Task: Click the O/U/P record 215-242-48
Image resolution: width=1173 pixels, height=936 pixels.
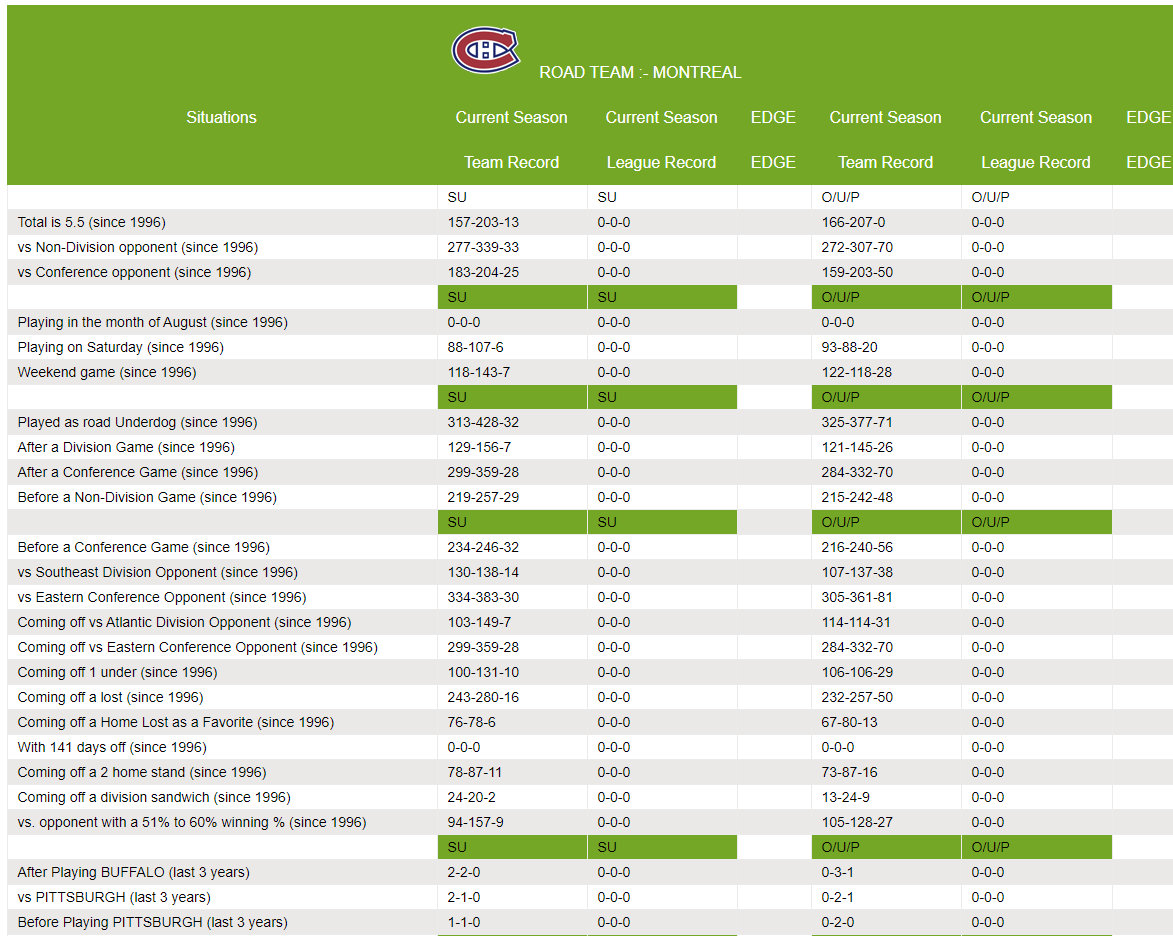Action: pos(857,497)
